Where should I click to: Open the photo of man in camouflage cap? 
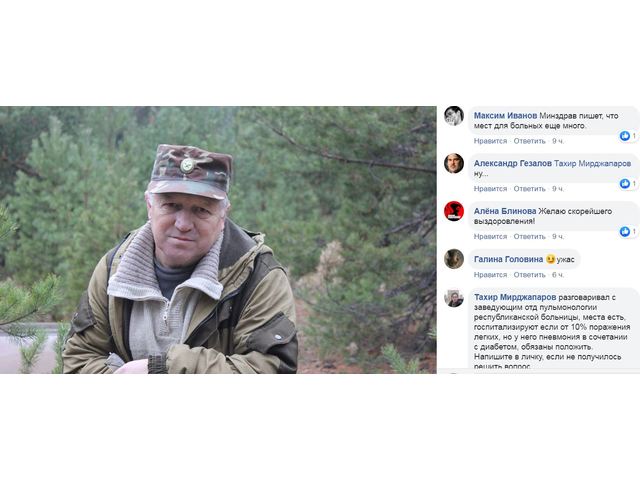pos(218,240)
